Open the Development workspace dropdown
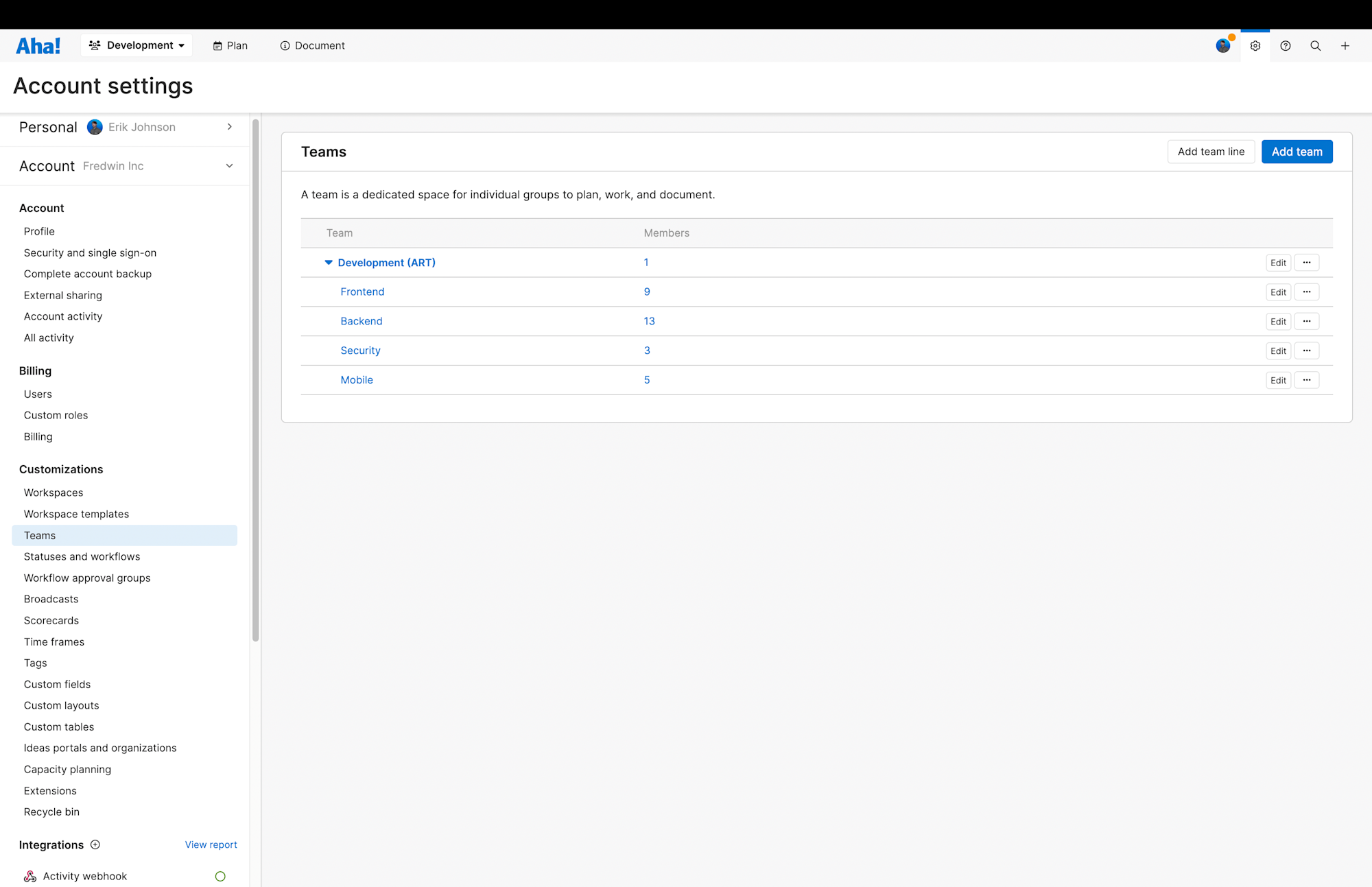1372x887 pixels. pyautogui.click(x=137, y=45)
